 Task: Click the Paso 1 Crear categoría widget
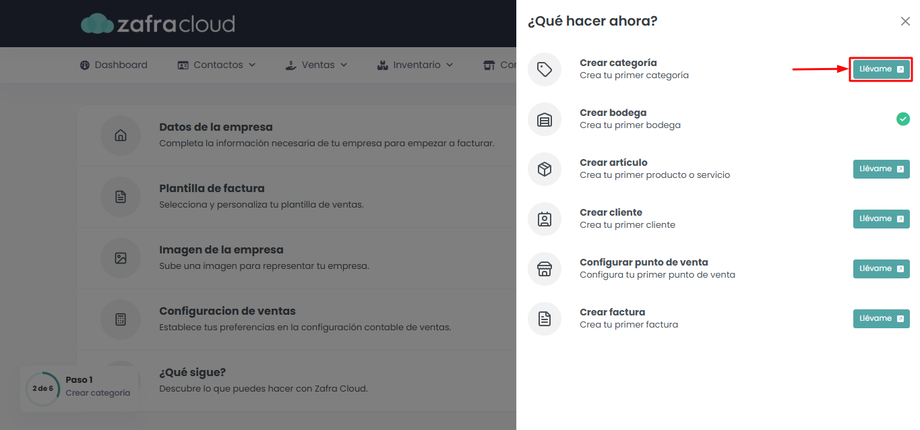click(x=79, y=388)
